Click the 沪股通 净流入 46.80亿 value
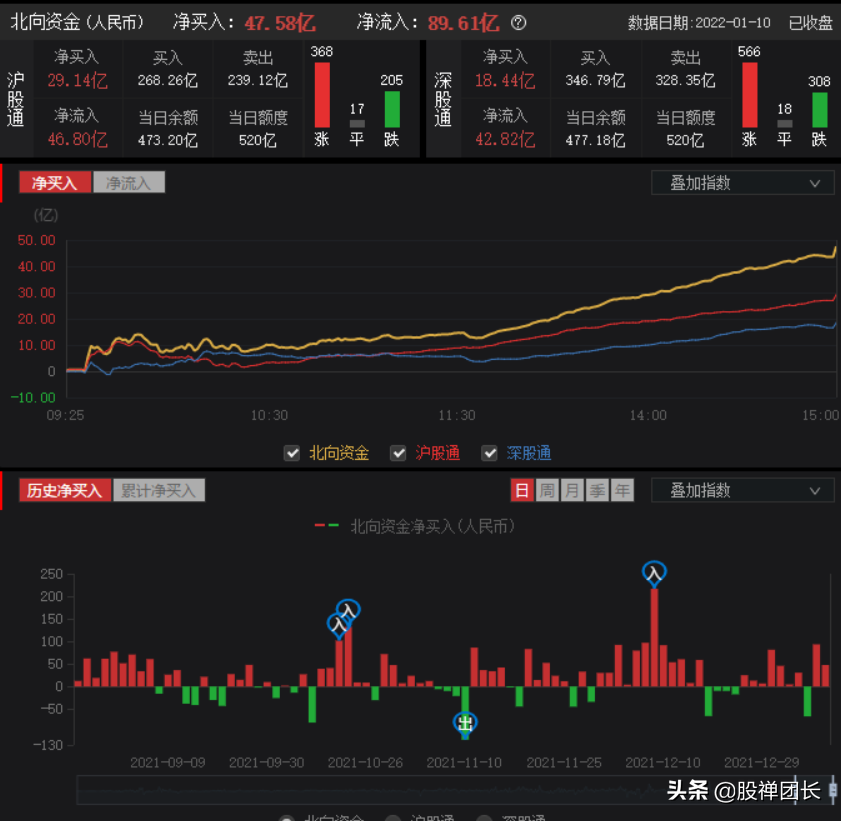This screenshot has width=841, height=821. (x=77, y=140)
